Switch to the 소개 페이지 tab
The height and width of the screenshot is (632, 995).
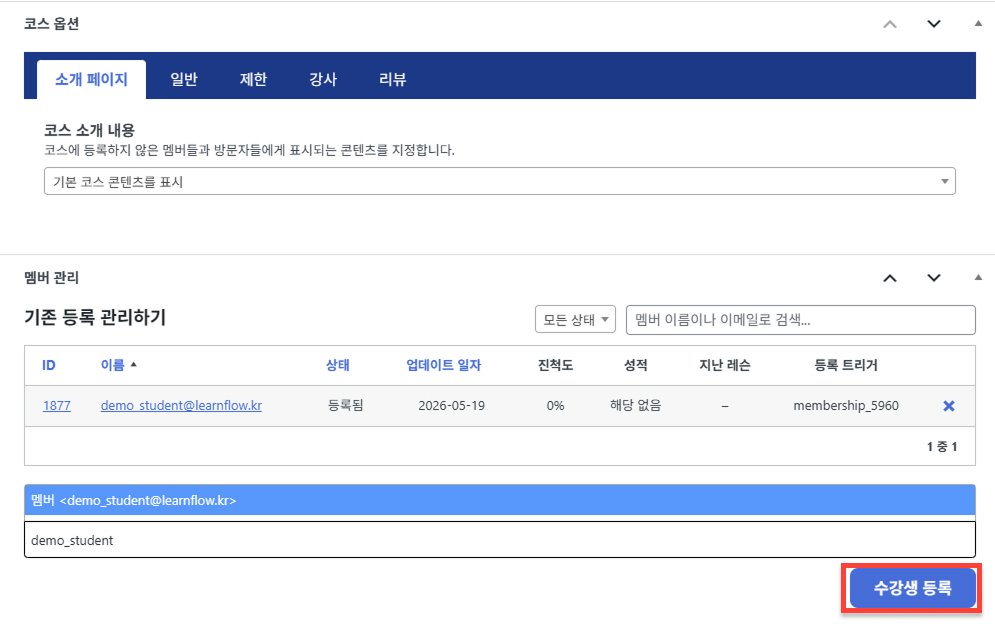tap(91, 79)
